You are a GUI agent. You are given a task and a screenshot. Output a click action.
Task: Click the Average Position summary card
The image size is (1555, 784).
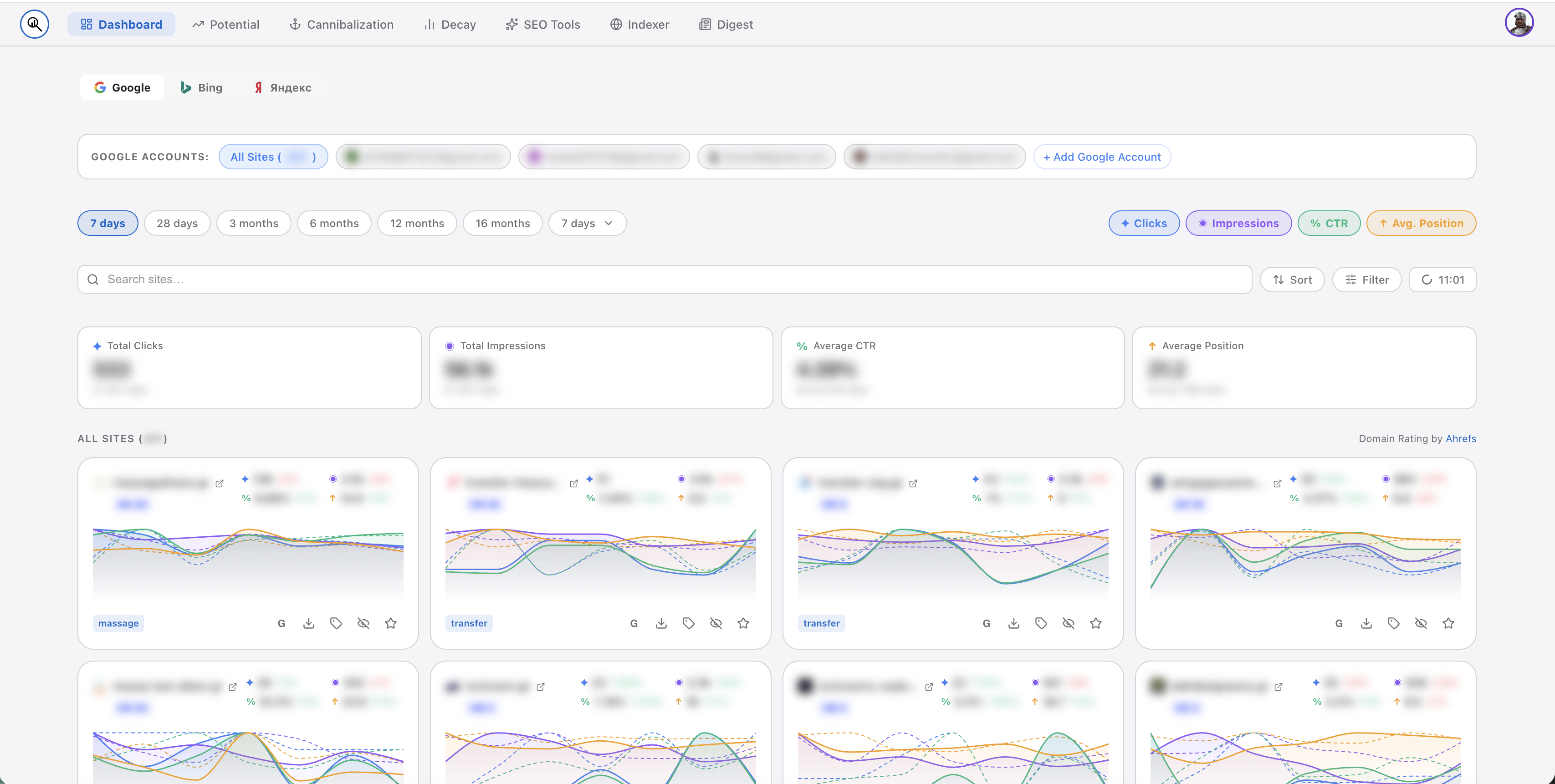(x=1304, y=368)
